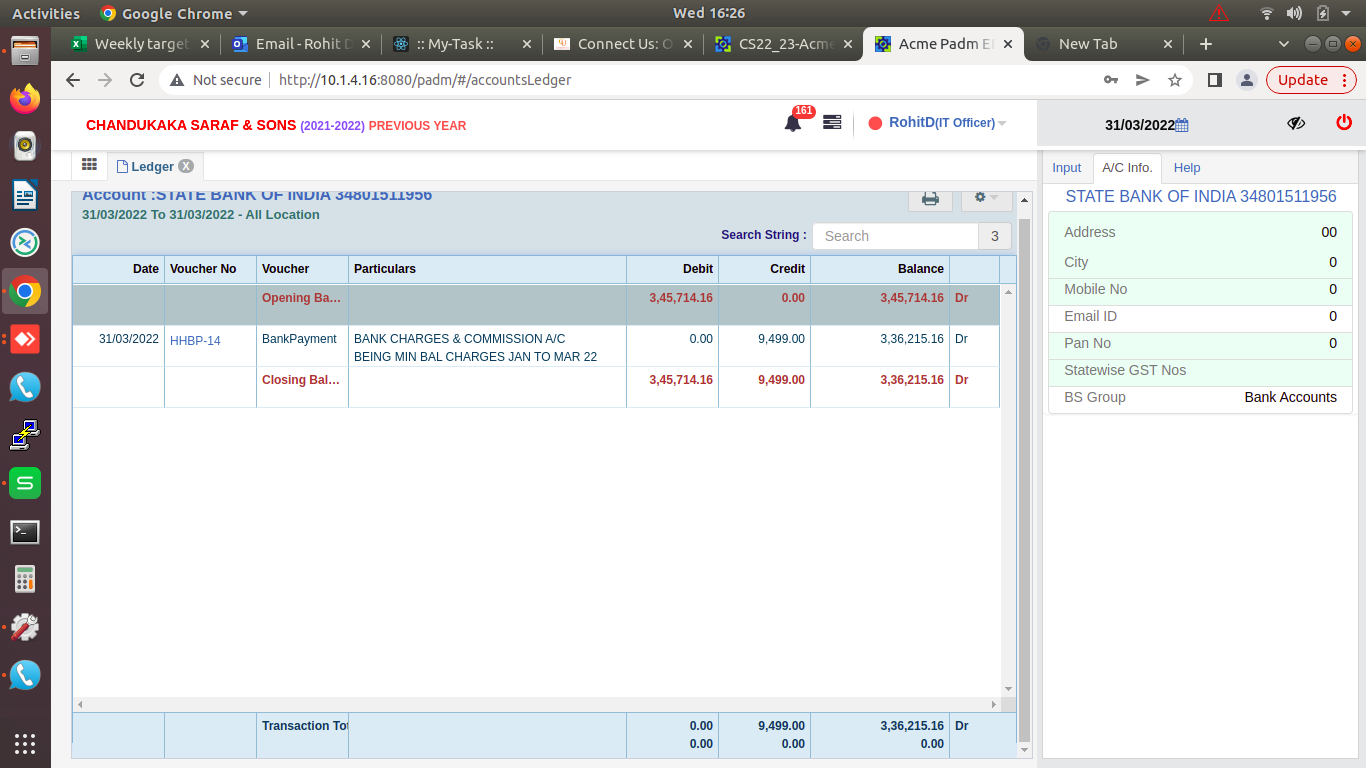Click the Wed 16:26 clock
The image size is (1366, 768).
click(709, 13)
